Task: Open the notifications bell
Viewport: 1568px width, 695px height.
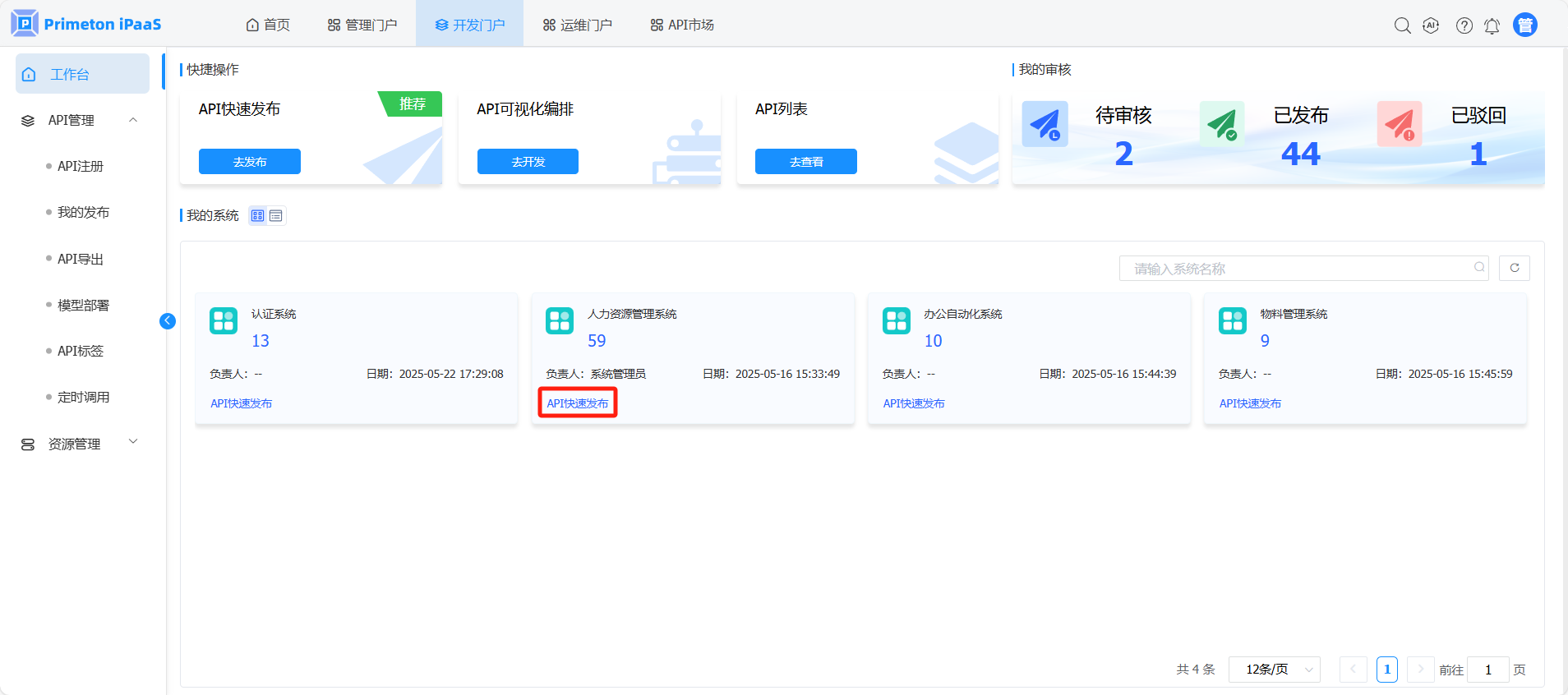Action: click(x=1492, y=26)
